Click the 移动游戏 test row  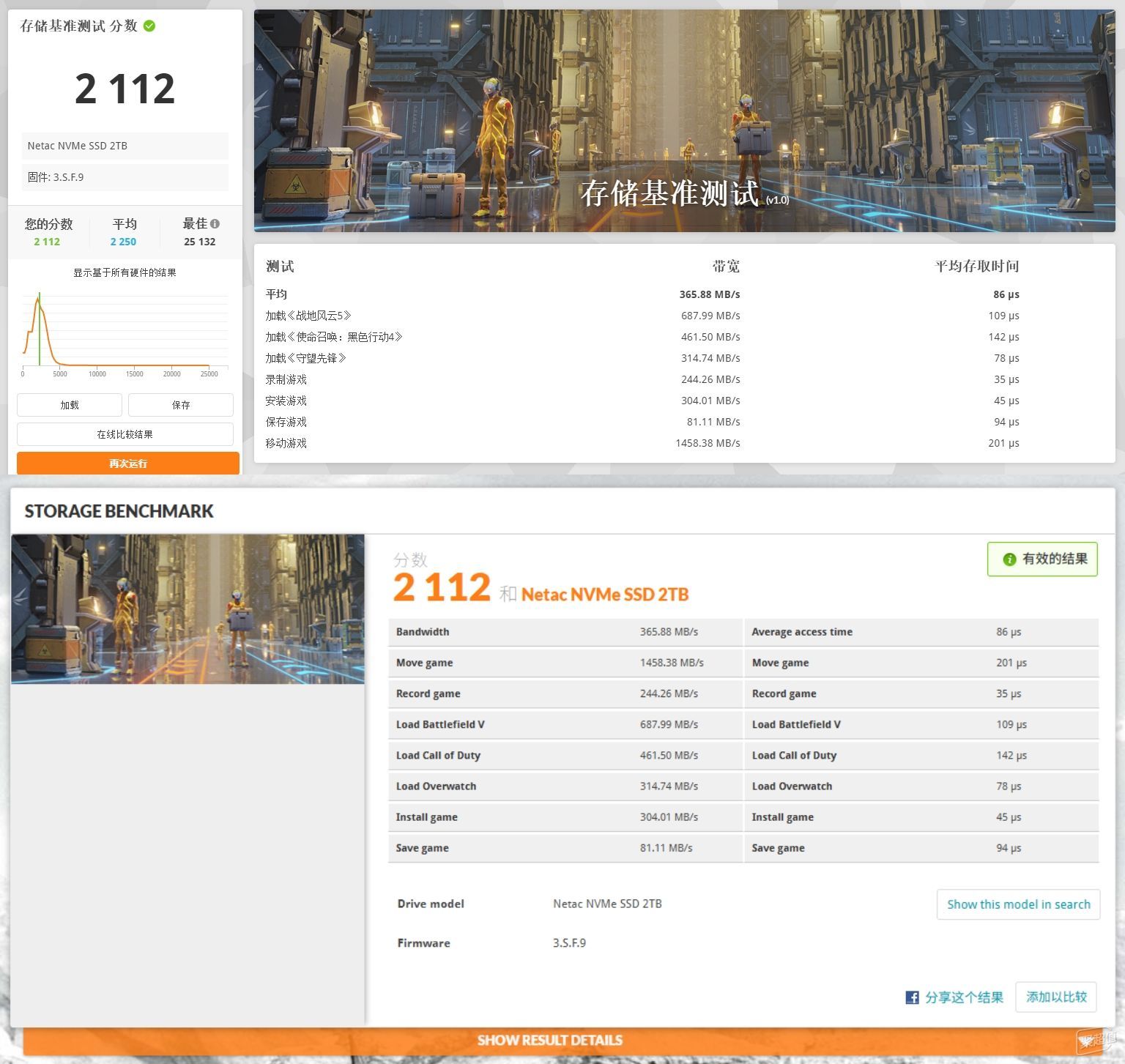pos(684,443)
